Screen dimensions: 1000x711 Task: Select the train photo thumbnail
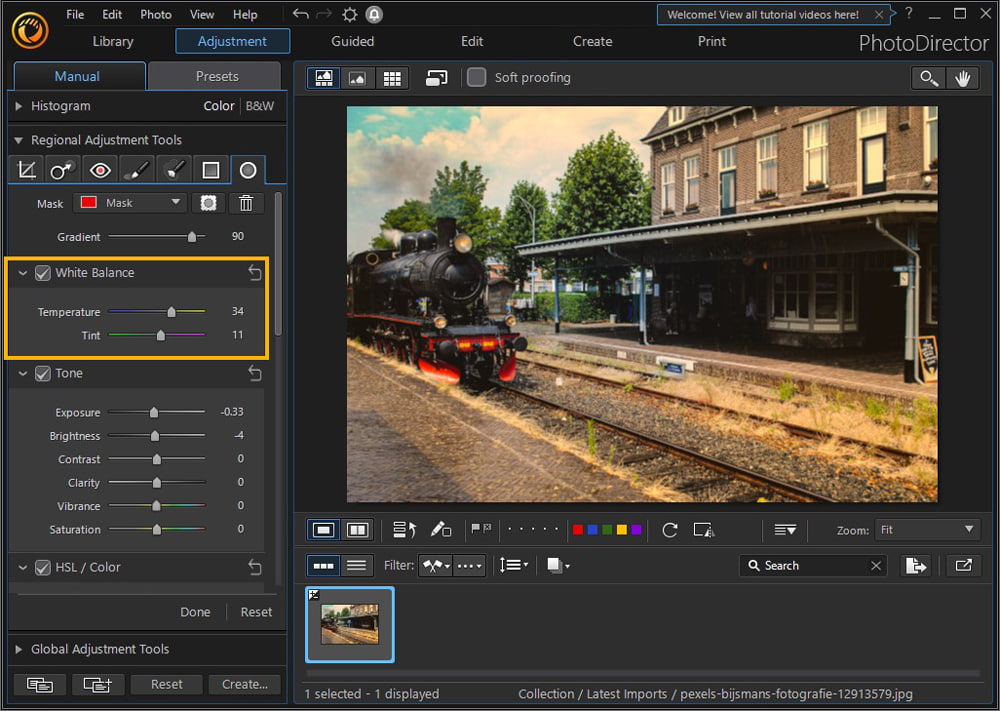(349, 624)
